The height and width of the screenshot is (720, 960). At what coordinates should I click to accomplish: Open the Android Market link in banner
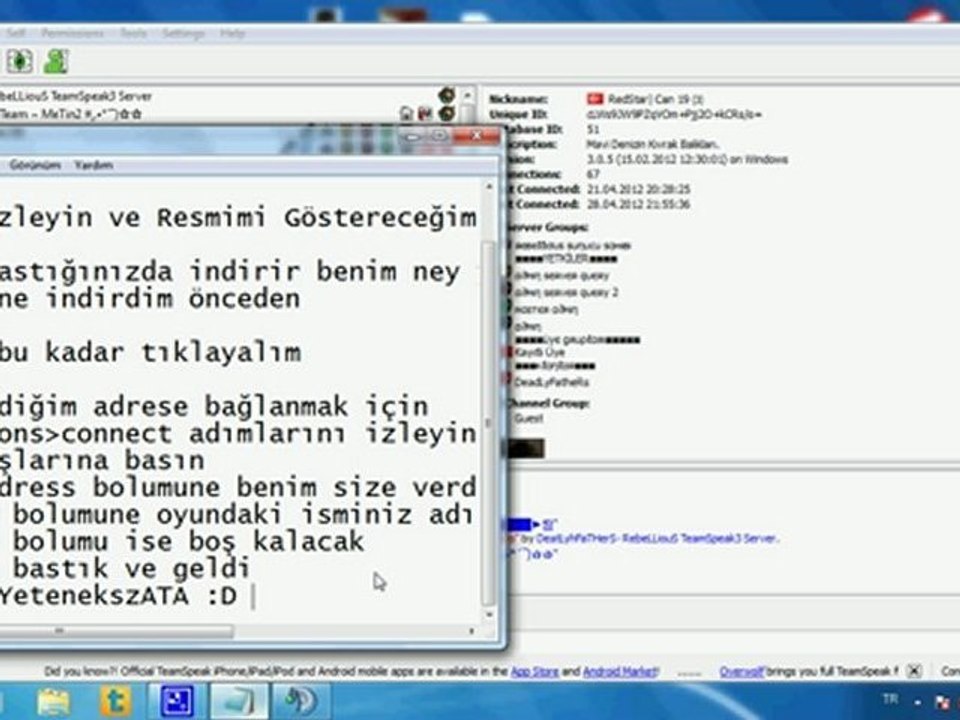click(620, 672)
